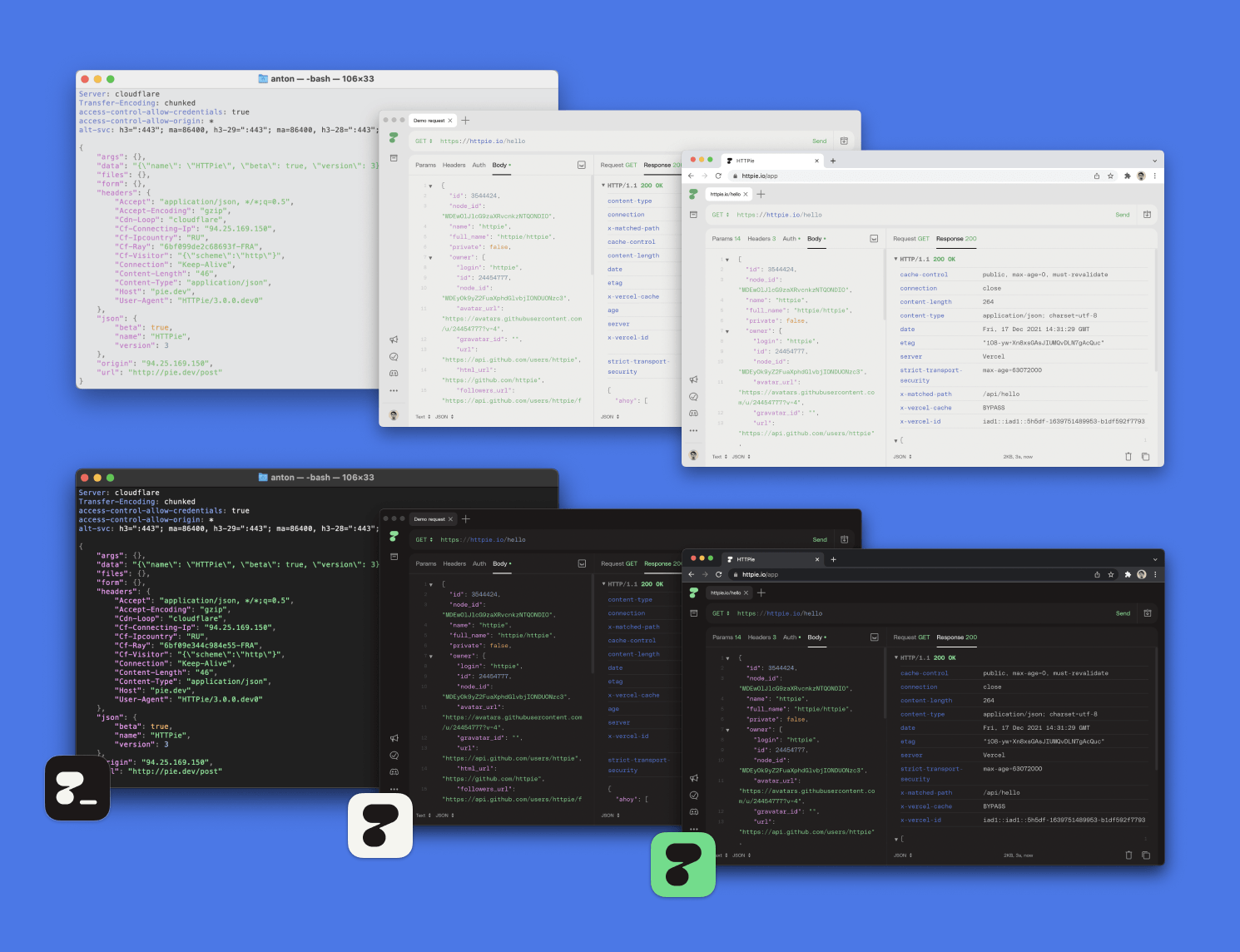Open the library icon in the dark desktop app sidebar
Viewport: 1240px width, 952px height.
click(x=394, y=557)
